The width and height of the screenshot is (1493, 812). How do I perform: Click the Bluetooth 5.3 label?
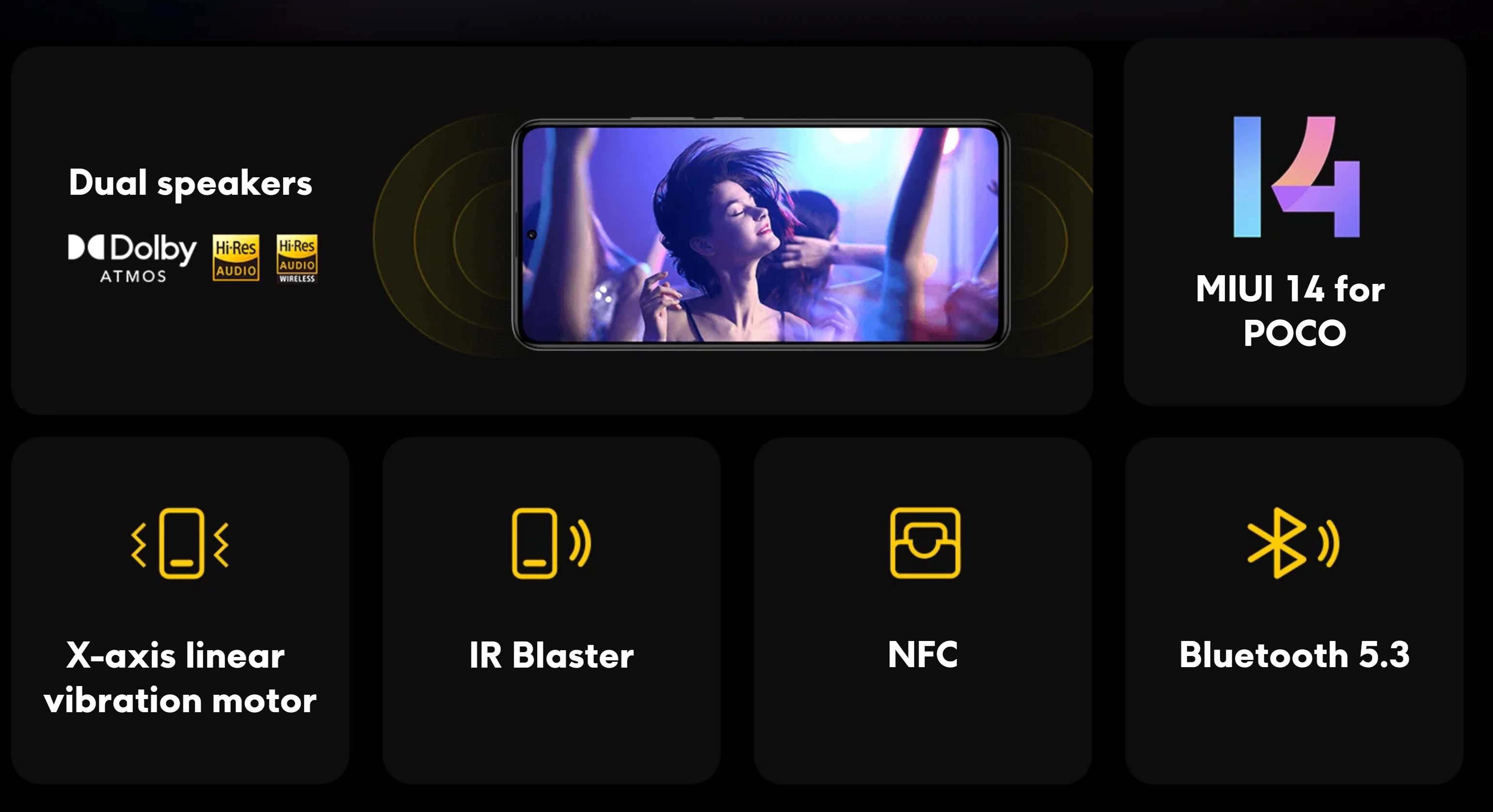click(x=1294, y=655)
